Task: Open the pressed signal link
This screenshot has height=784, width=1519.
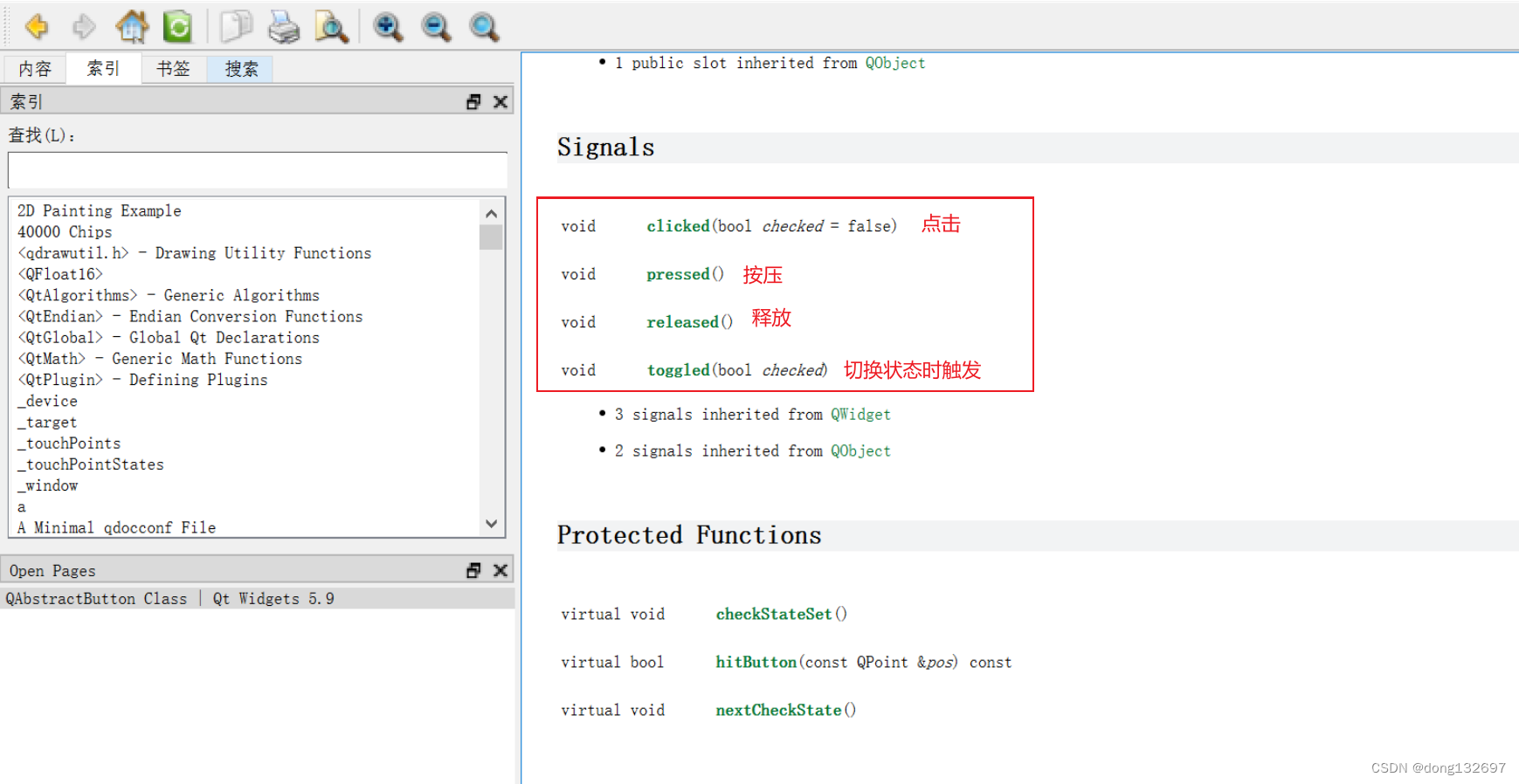Action: tap(678, 274)
